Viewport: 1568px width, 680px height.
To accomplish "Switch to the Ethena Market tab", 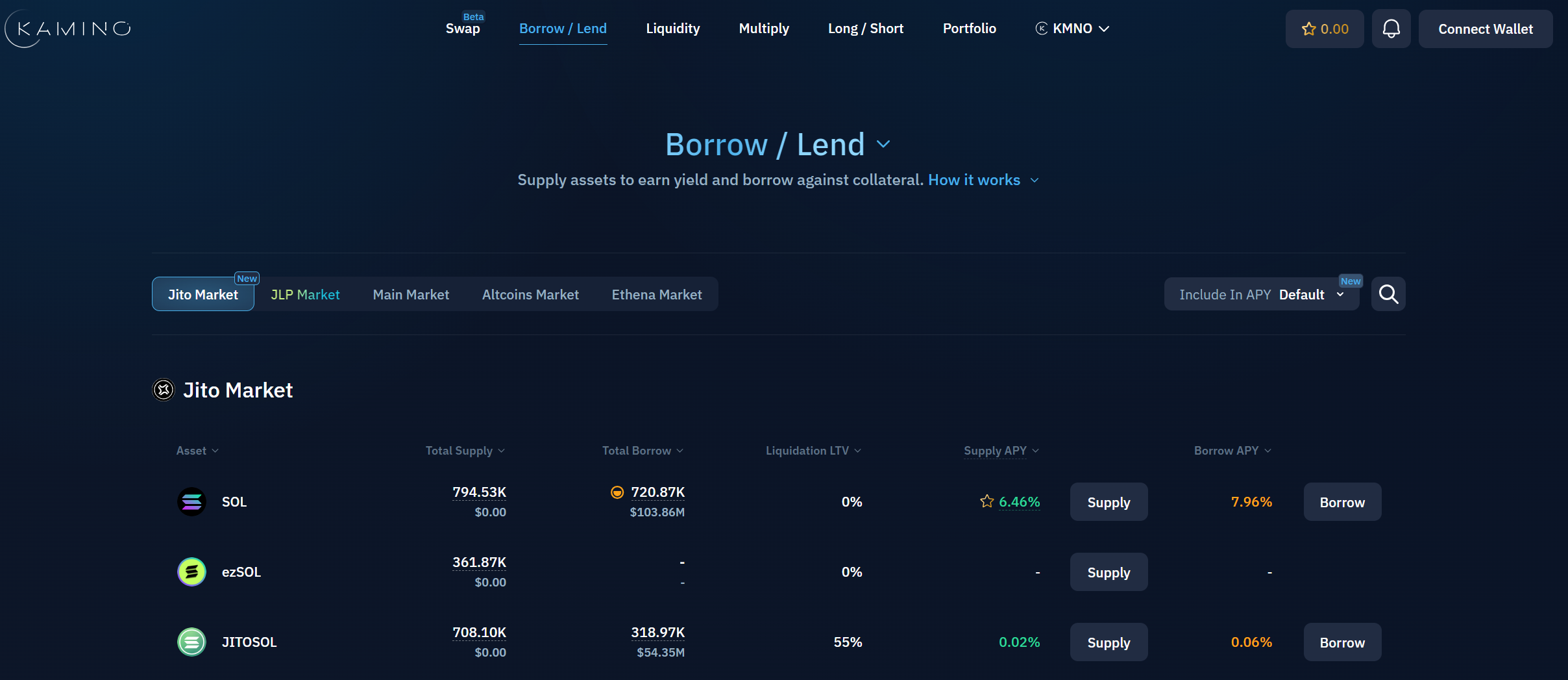I will tap(657, 294).
